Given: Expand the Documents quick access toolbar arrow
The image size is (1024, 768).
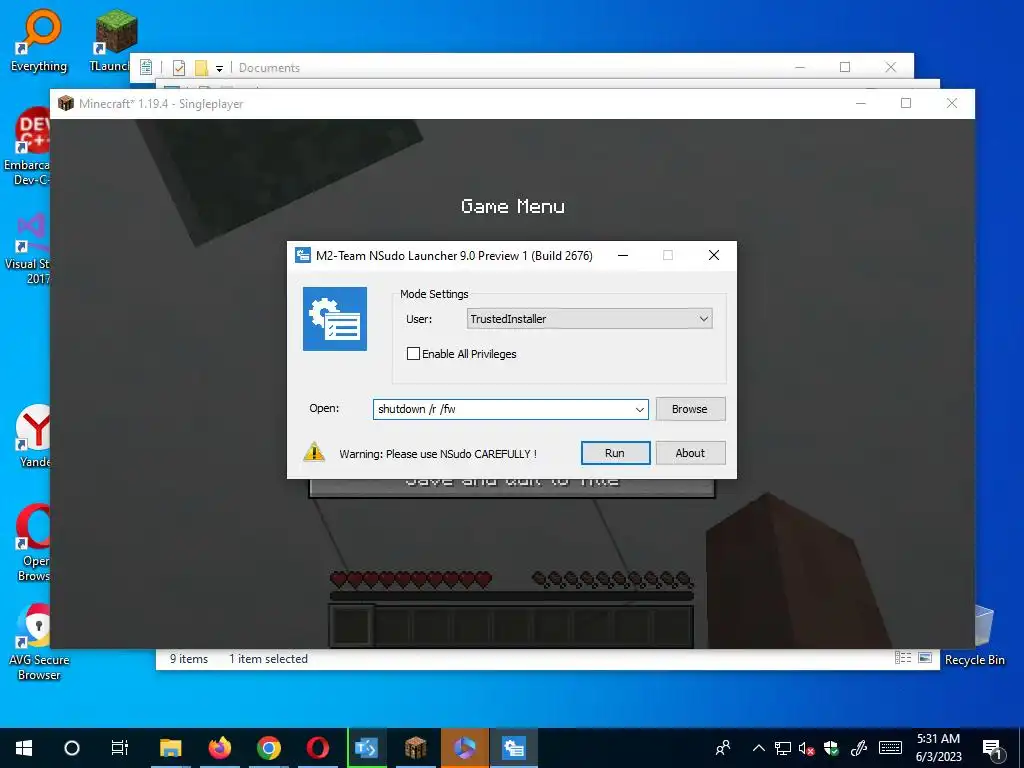Looking at the screenshot, I should (x=219, y=68).
